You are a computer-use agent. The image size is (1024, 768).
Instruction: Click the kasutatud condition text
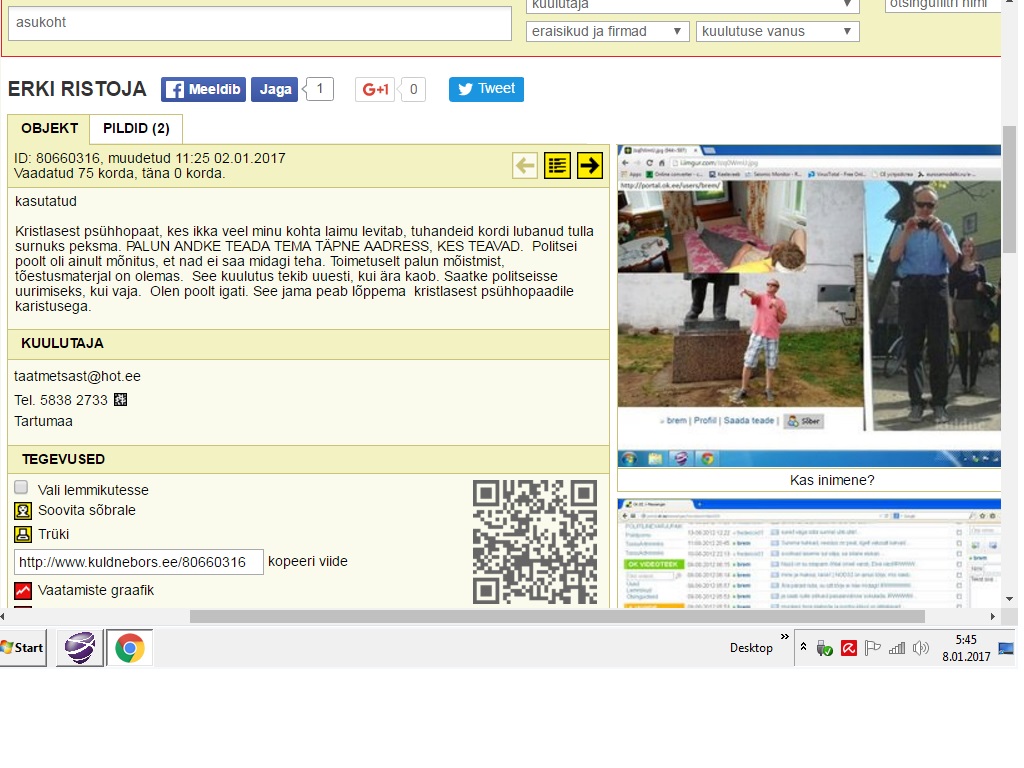click(x=46, y=201)
